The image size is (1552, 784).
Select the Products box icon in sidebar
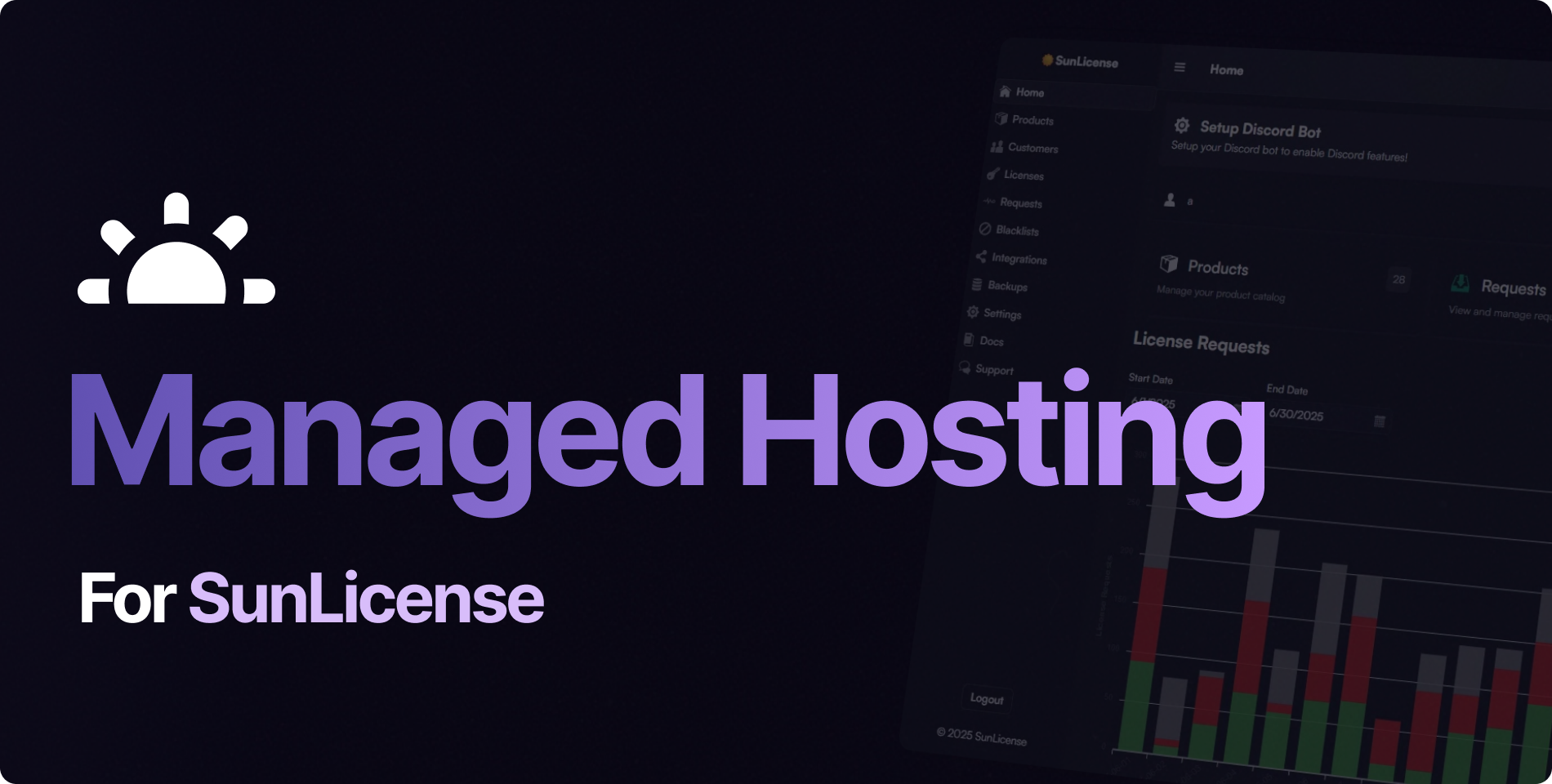(1001, 118)
